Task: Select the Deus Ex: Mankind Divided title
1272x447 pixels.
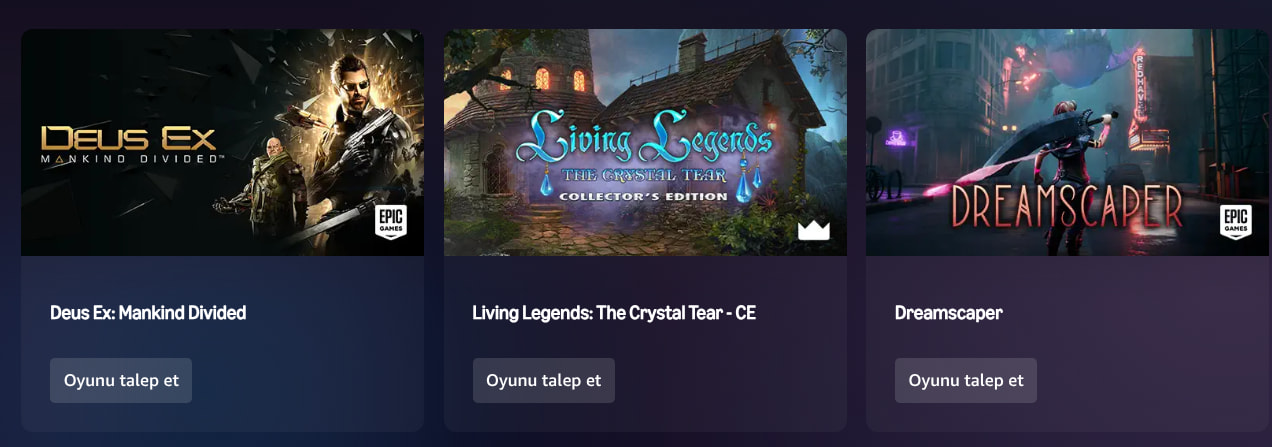Action: point(148,313)
